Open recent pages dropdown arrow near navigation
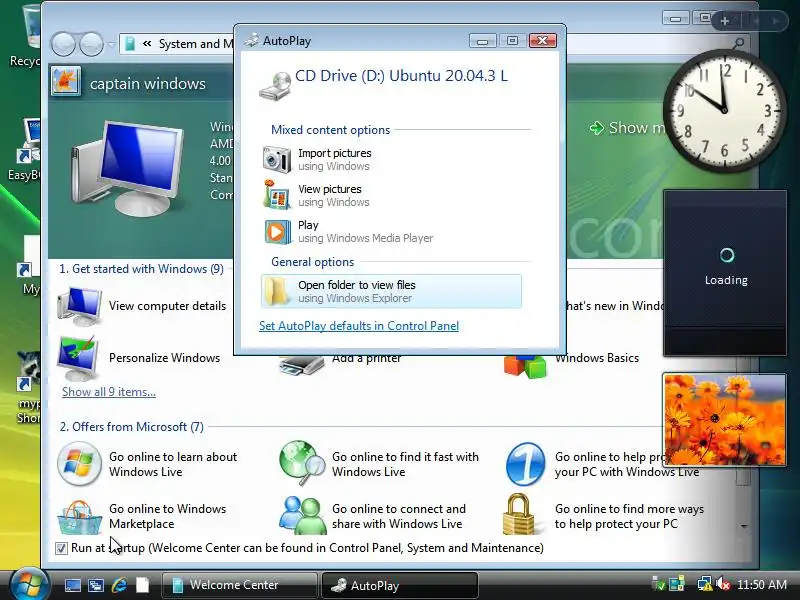The height and width of the screenshot is (600, 800). [x=111, y=44]
